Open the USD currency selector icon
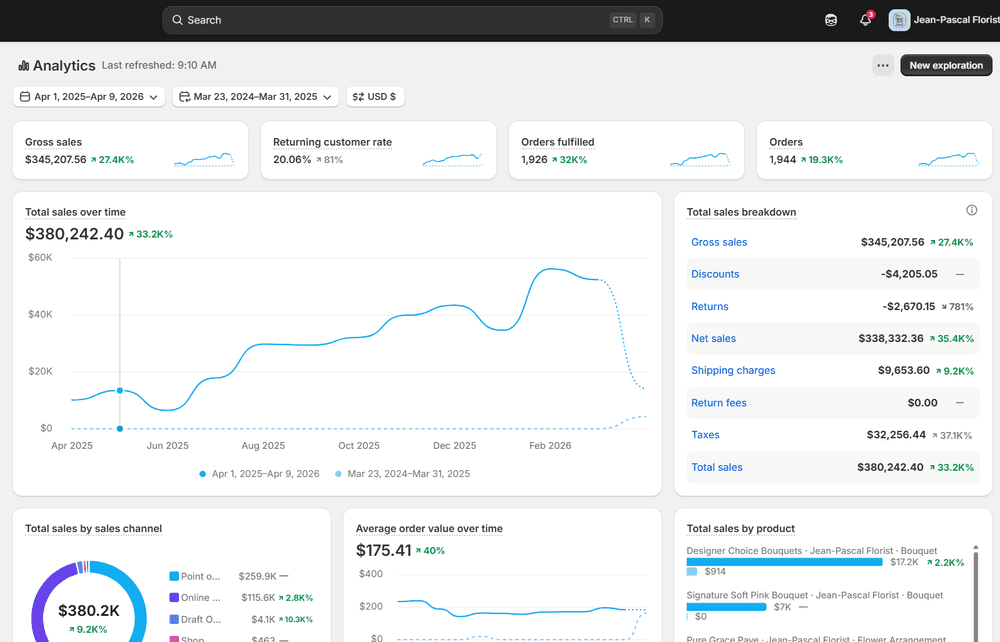The height and width of the screenshot is (642, 1000). [356, 98]
